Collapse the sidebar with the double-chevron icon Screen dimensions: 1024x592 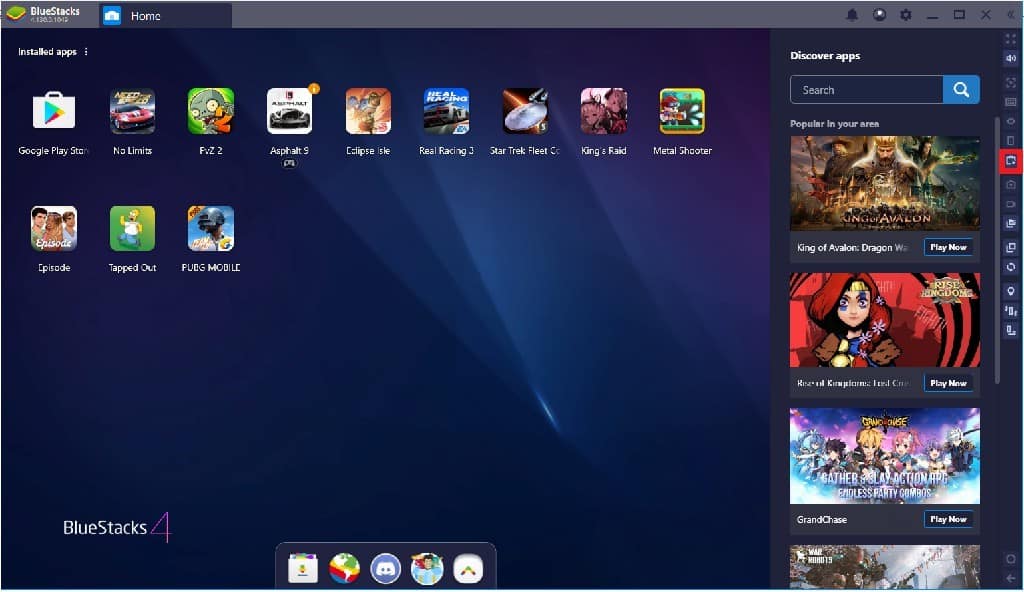coord(1011,14)
